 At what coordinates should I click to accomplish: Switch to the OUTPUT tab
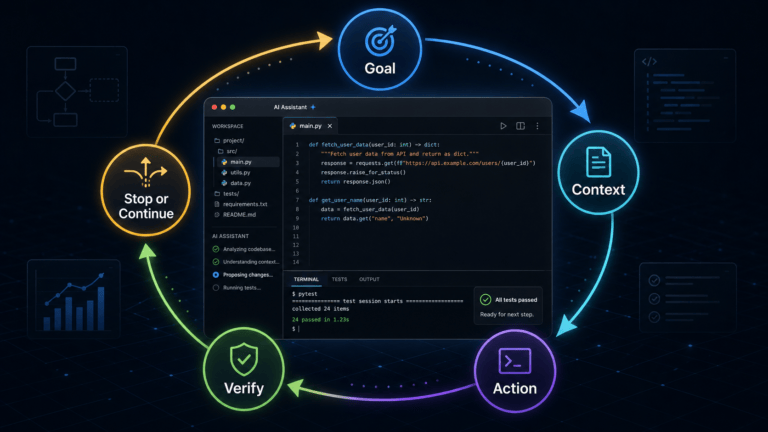point(369,279)
